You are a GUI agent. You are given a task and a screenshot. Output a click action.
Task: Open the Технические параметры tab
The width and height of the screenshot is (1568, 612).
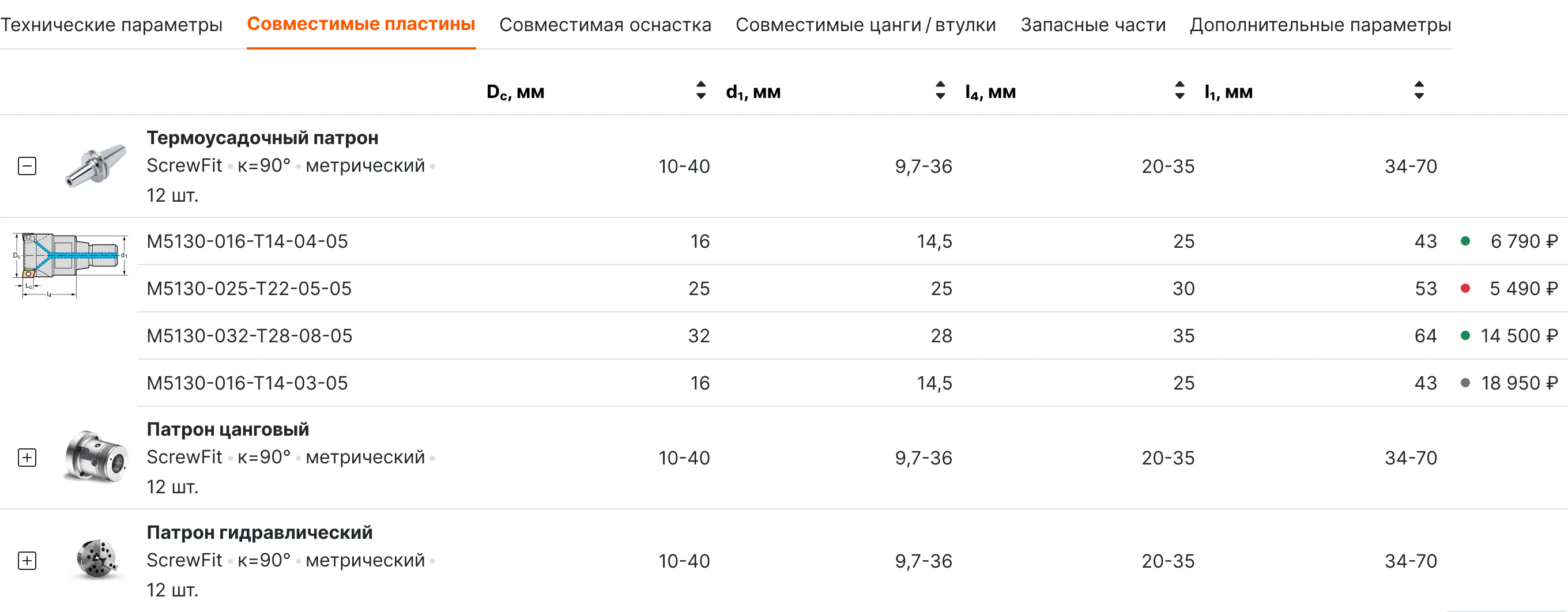(112, 24)
